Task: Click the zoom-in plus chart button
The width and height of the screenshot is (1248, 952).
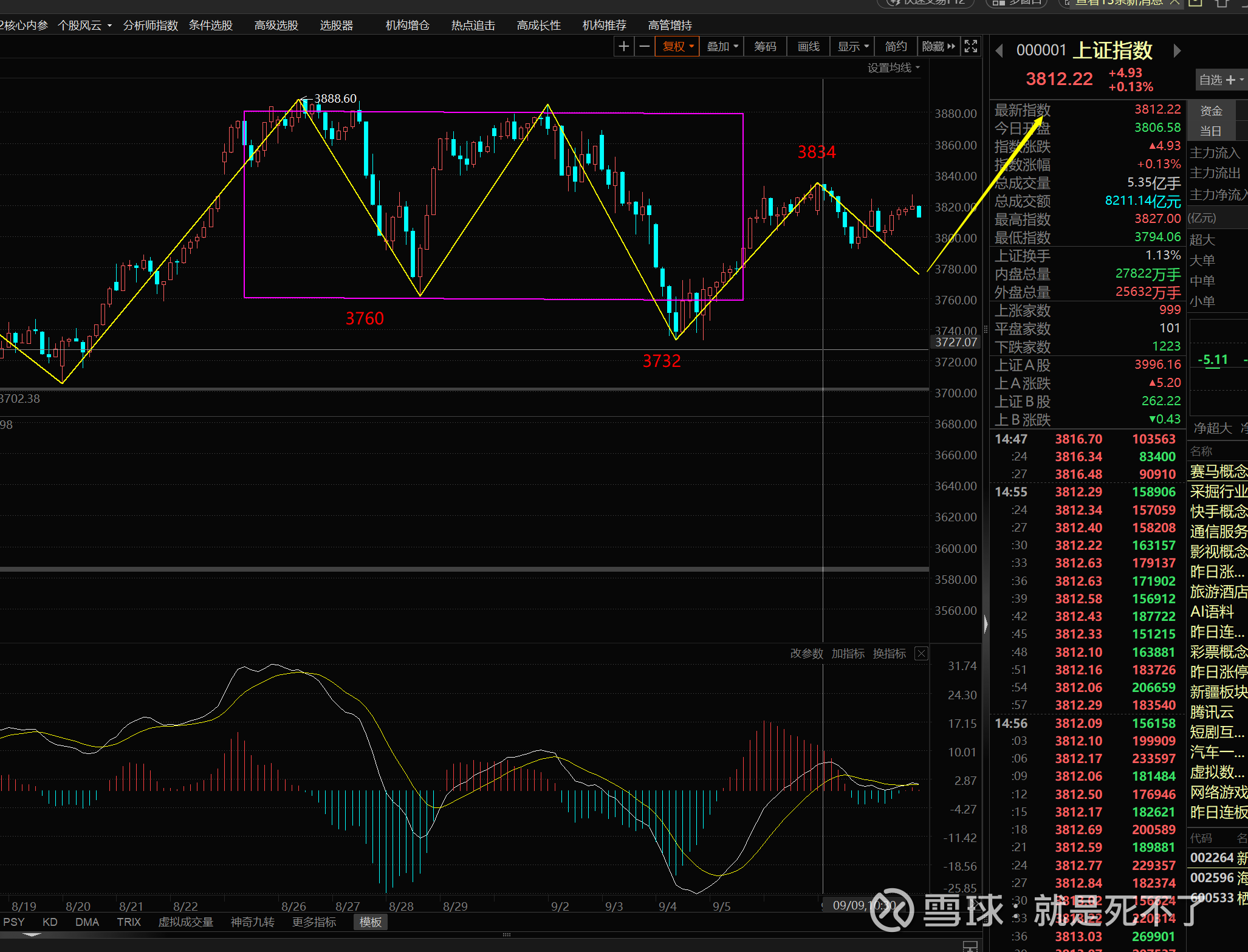Action: [x=623, y=46]
